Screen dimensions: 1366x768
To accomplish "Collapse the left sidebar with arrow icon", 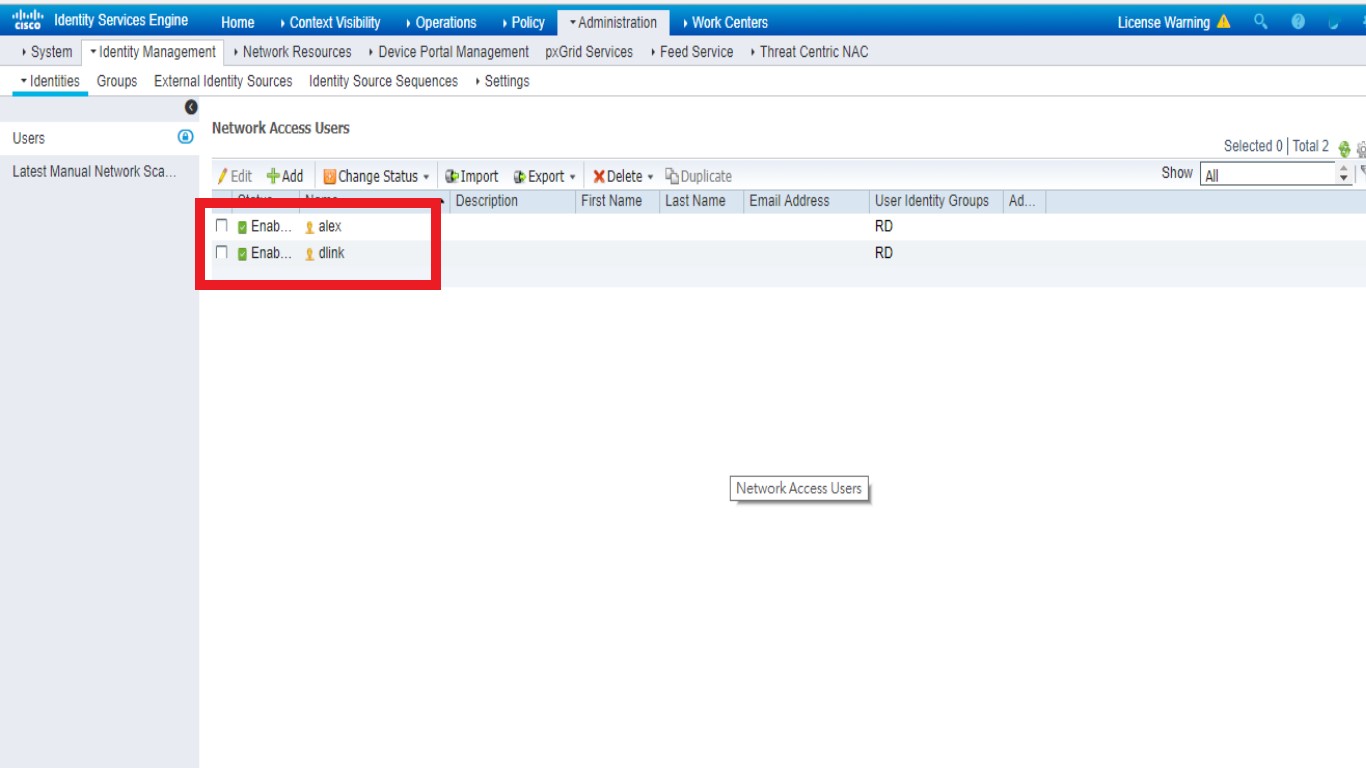I will (191, 107).
